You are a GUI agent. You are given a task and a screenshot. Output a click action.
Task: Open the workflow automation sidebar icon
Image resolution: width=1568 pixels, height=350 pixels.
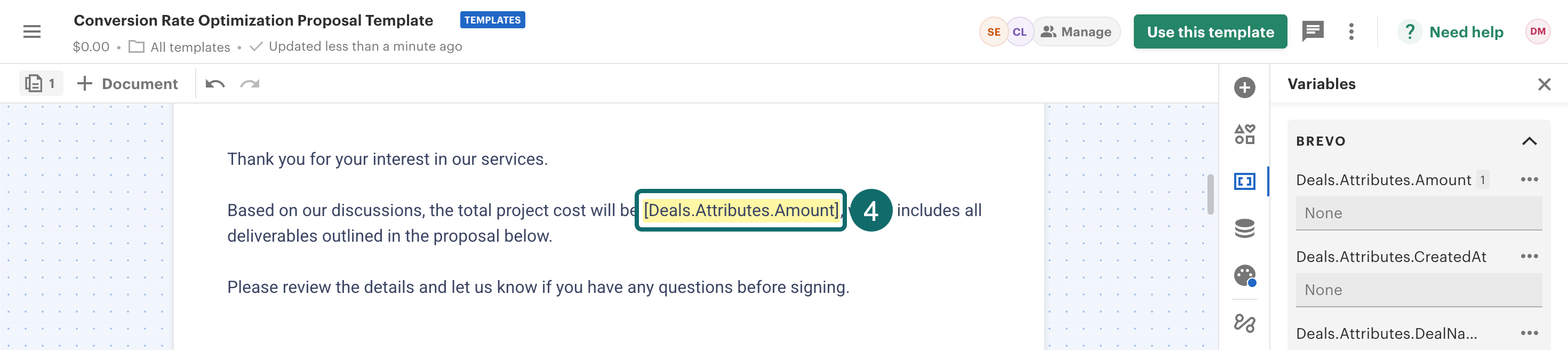(1244, 323)
